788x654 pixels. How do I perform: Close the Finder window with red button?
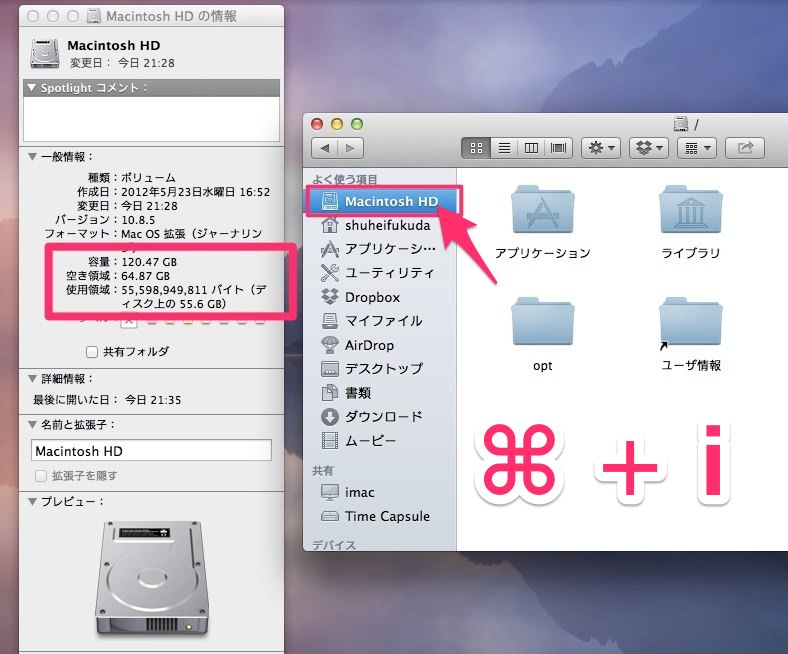[317, 124]
